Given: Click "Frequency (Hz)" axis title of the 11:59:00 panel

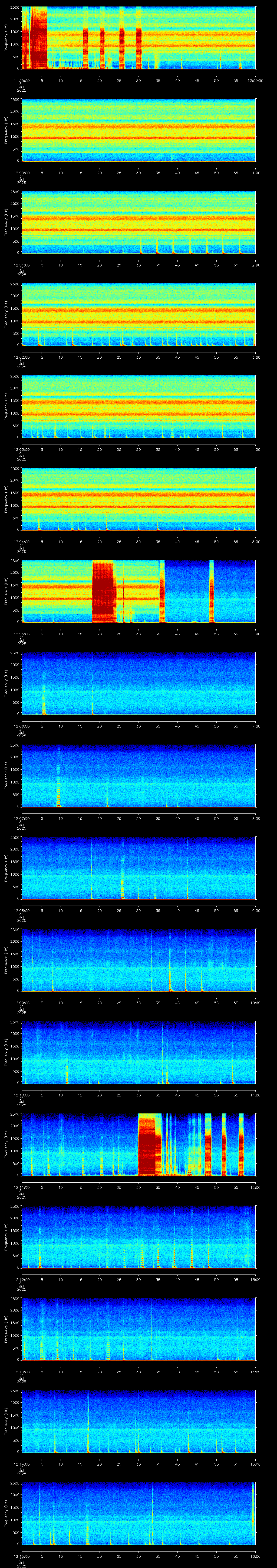Looking at the screenshot, I should (x=6, y=38).
